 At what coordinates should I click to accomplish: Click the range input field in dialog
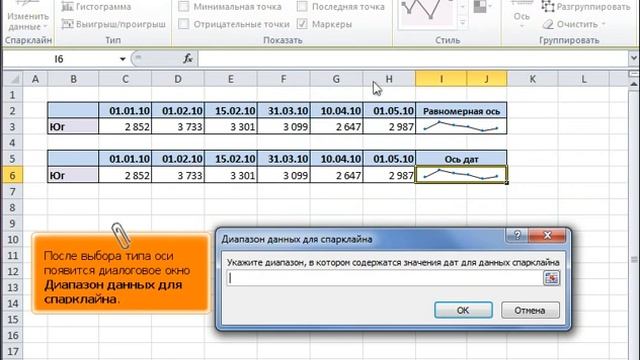click(x=384, y=278)
